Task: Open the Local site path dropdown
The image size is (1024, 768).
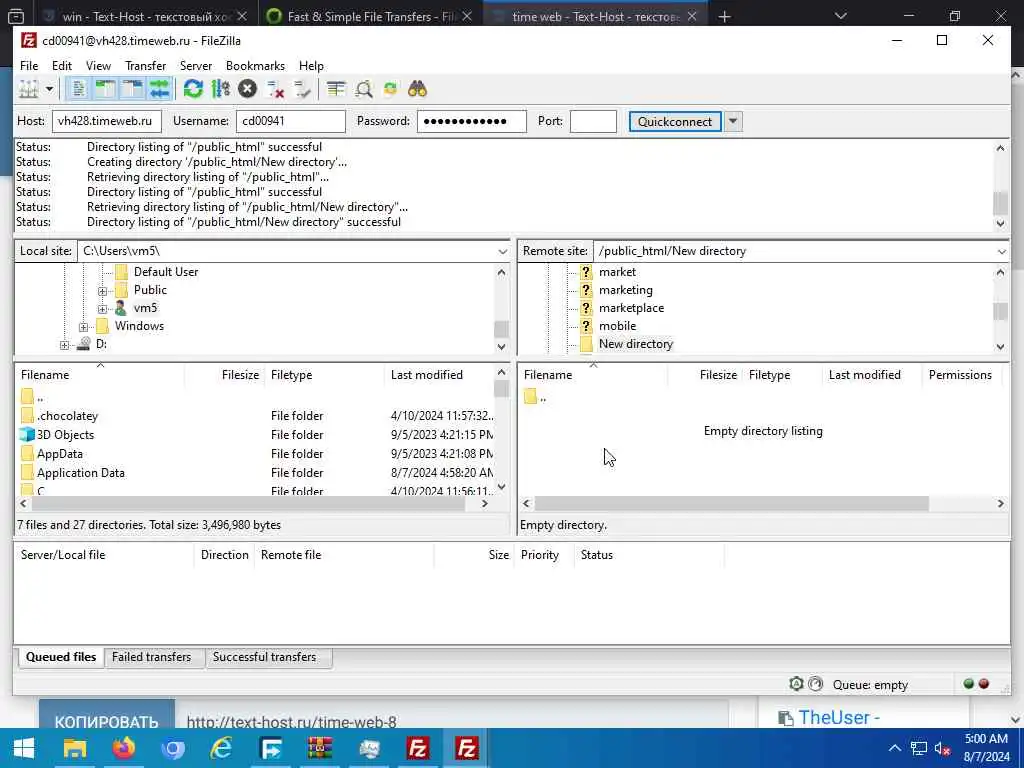Action: coord(502,251)
